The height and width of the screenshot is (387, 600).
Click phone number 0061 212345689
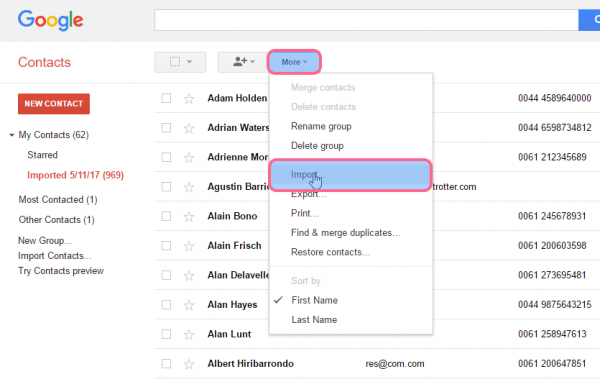coord(552,157)
